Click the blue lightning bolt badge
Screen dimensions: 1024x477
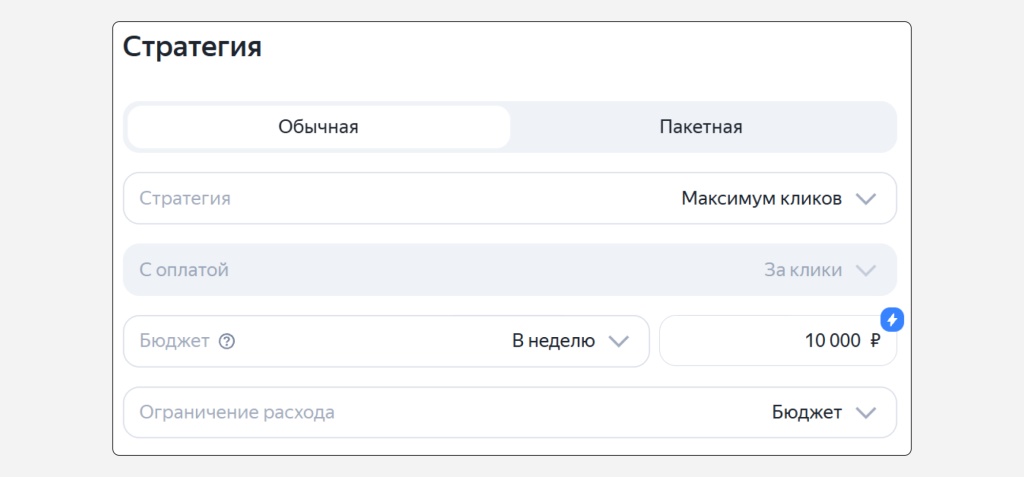892,320
